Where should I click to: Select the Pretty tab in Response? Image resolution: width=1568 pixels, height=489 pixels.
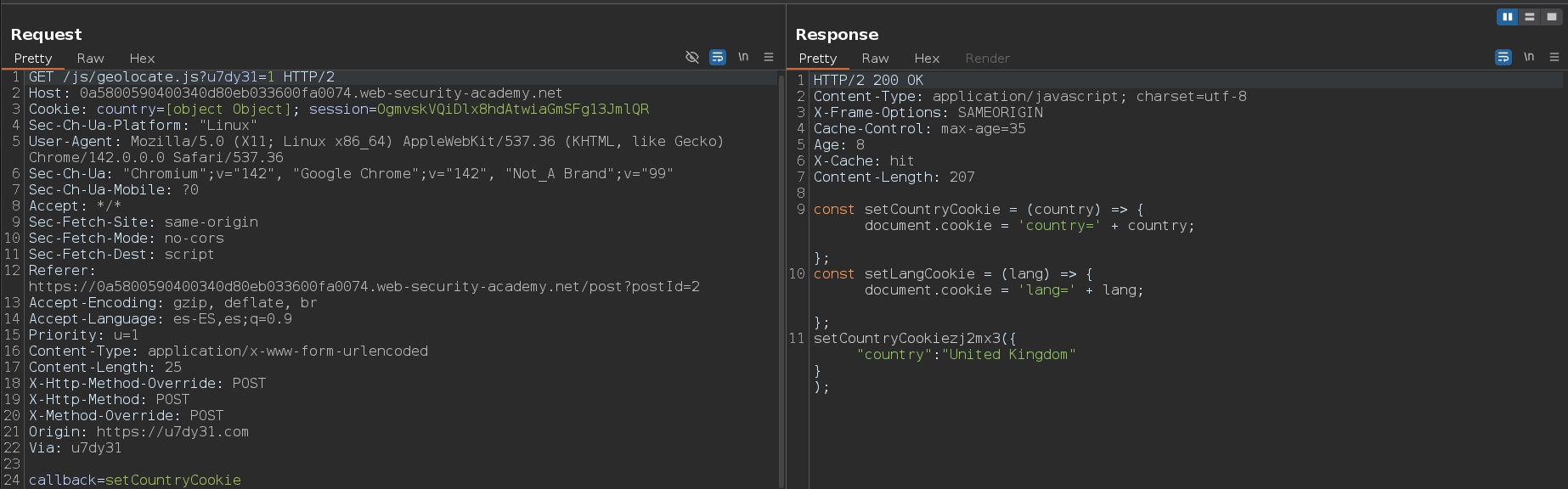click(817, 59)
